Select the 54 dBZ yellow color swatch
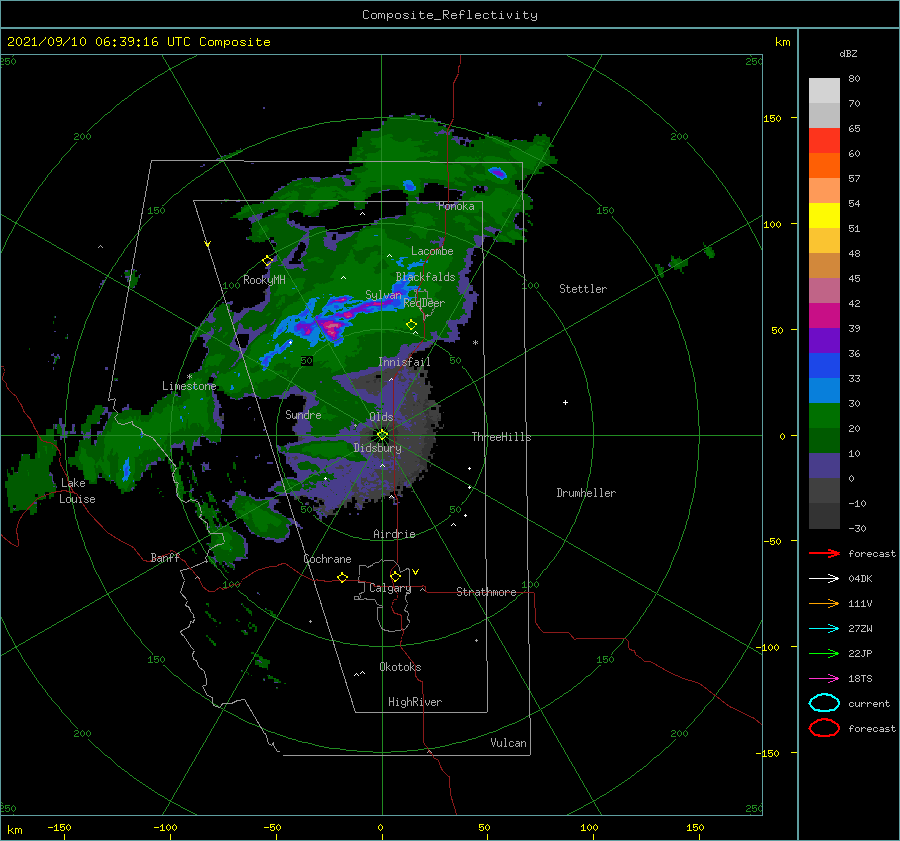The height and width of the screenshot is (841, 900). (x=824, y=215)
